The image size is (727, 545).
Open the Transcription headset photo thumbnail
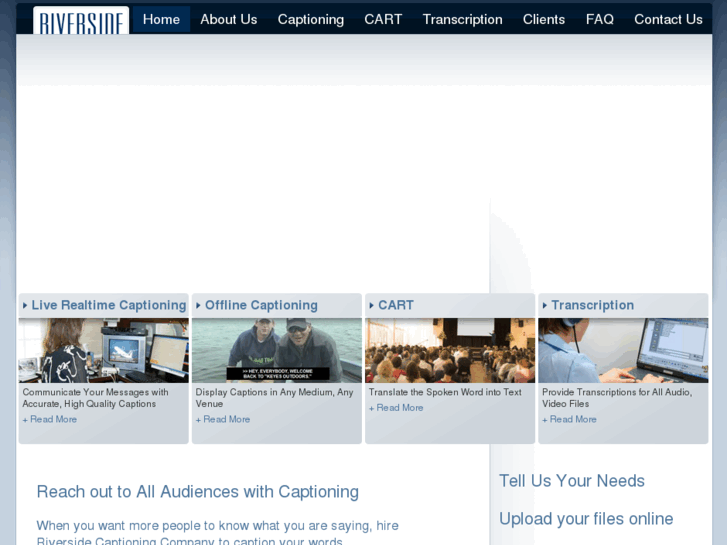622,350
